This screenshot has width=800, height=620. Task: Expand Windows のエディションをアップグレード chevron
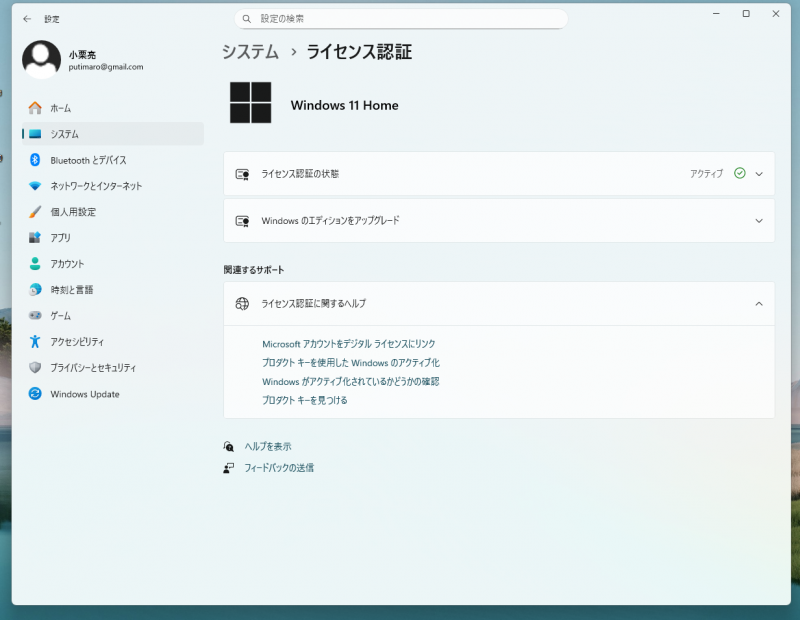pyautogui.click(x=759, y=221)
